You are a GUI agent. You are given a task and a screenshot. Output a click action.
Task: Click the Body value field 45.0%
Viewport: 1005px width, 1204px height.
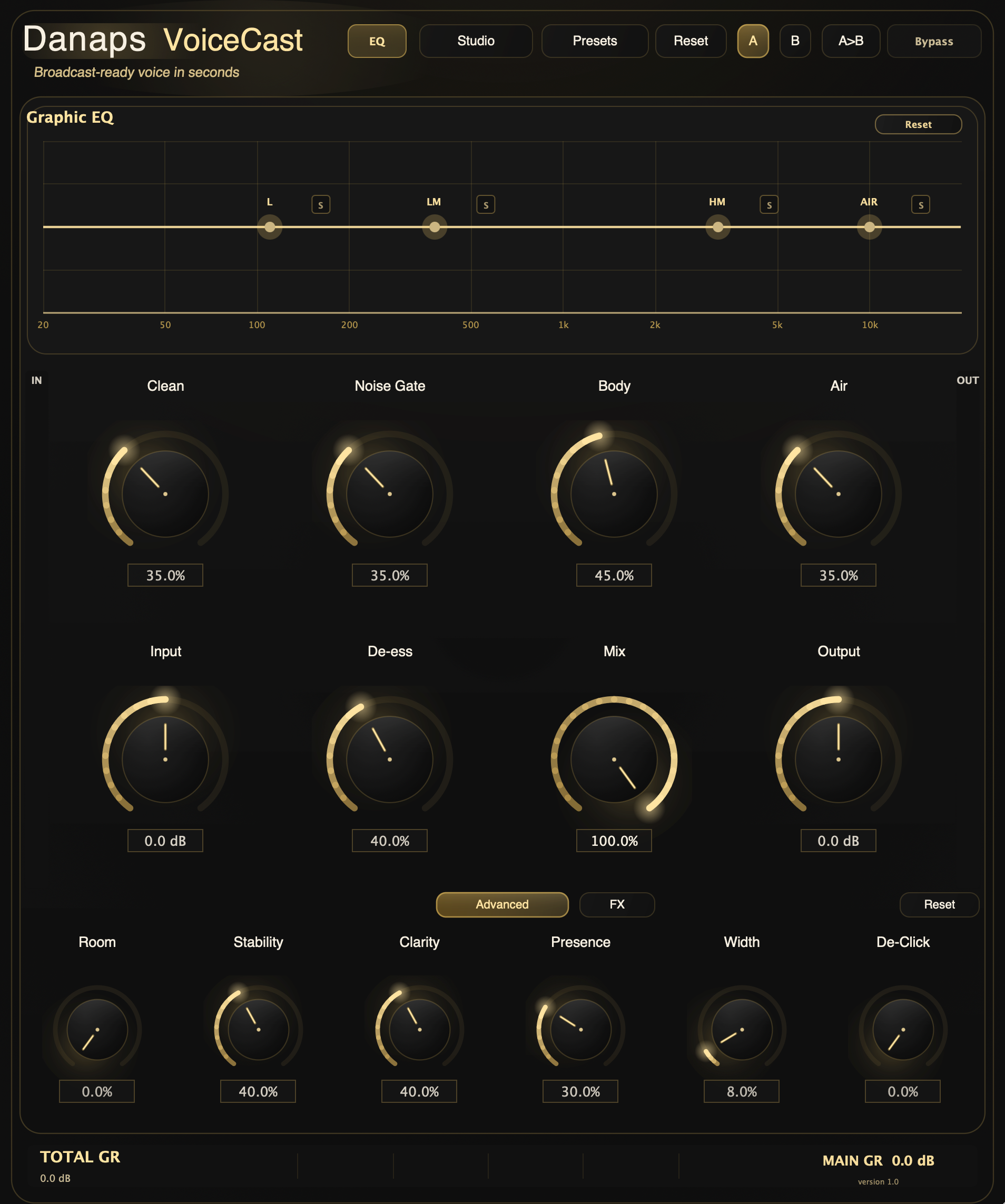pos(614,575)
